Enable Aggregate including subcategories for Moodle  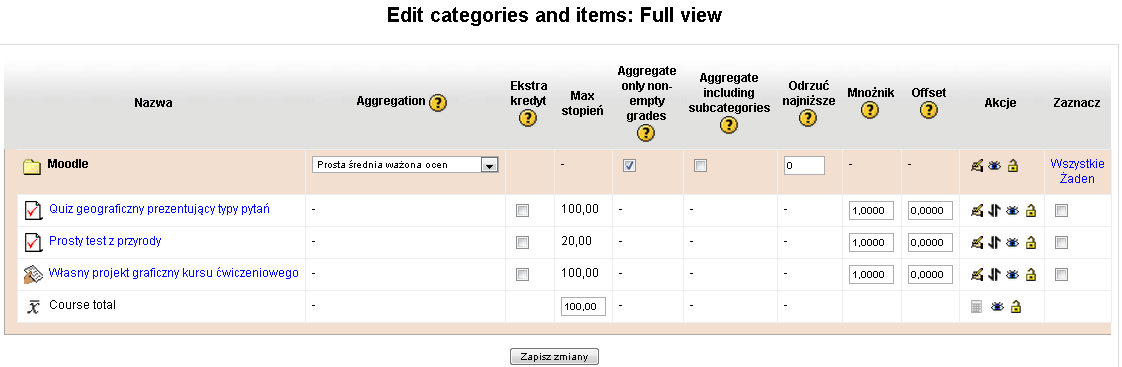tap(701, 166)
